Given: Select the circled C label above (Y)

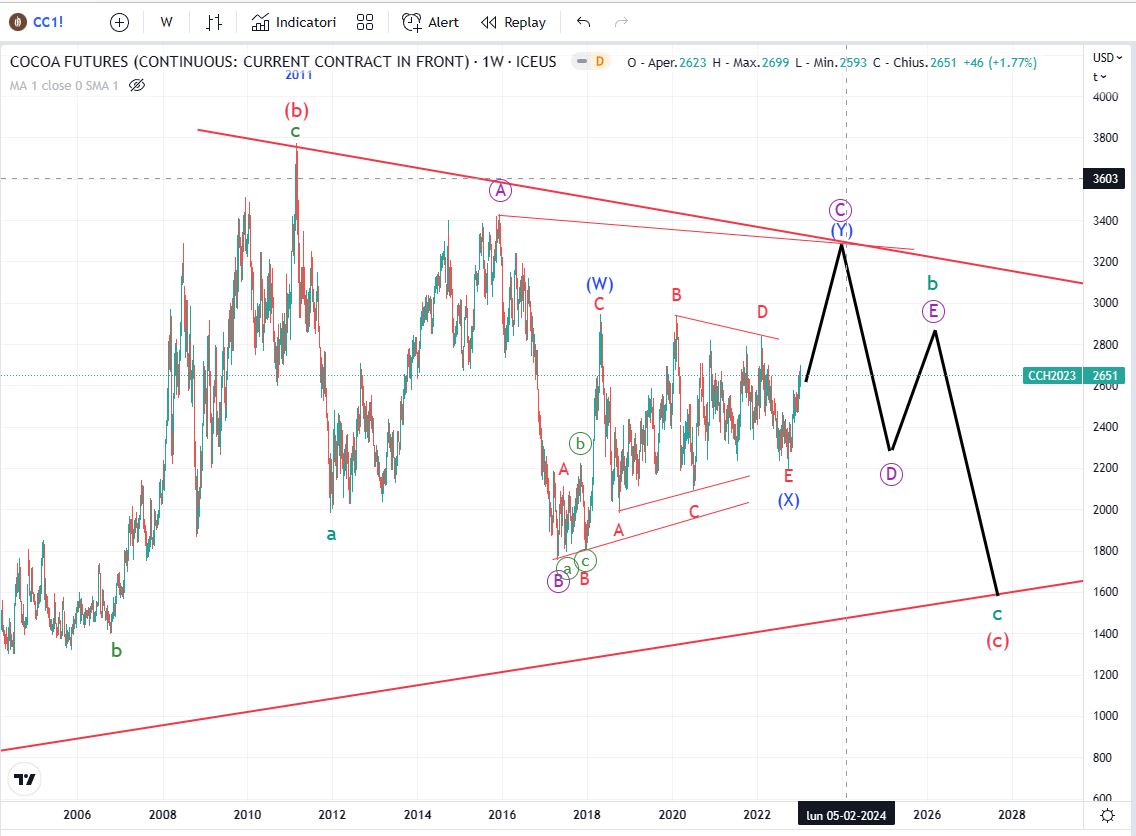Looking at the screenshot, I should 840,210.
